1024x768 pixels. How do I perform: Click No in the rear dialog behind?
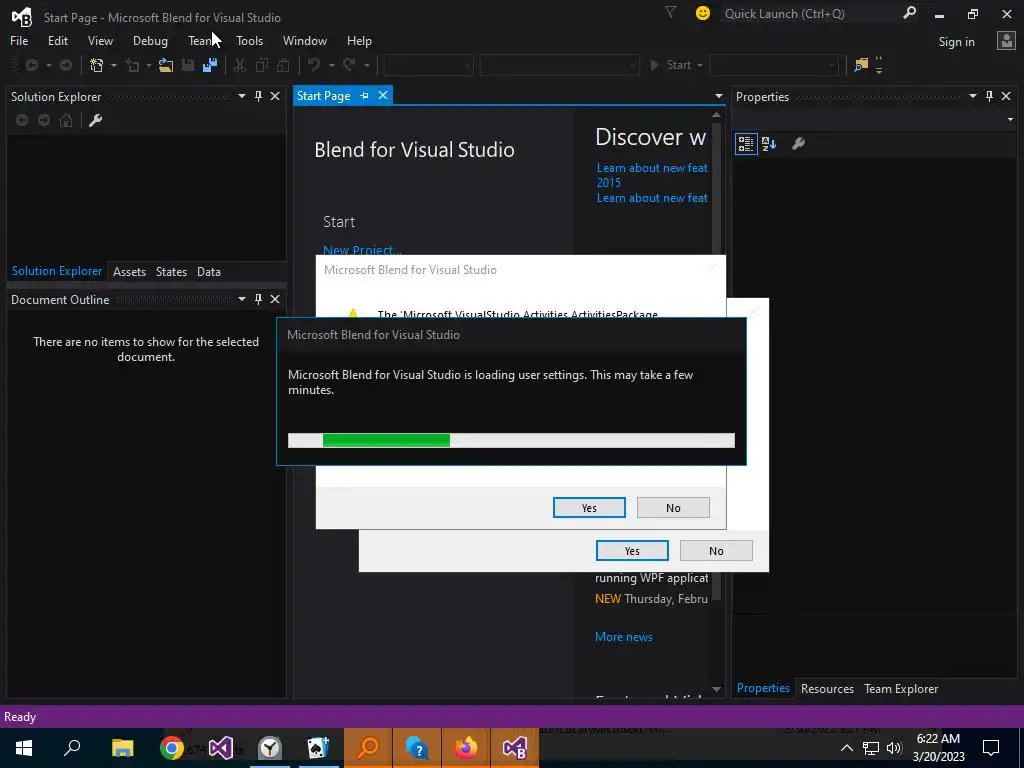[x=716, y=551]
